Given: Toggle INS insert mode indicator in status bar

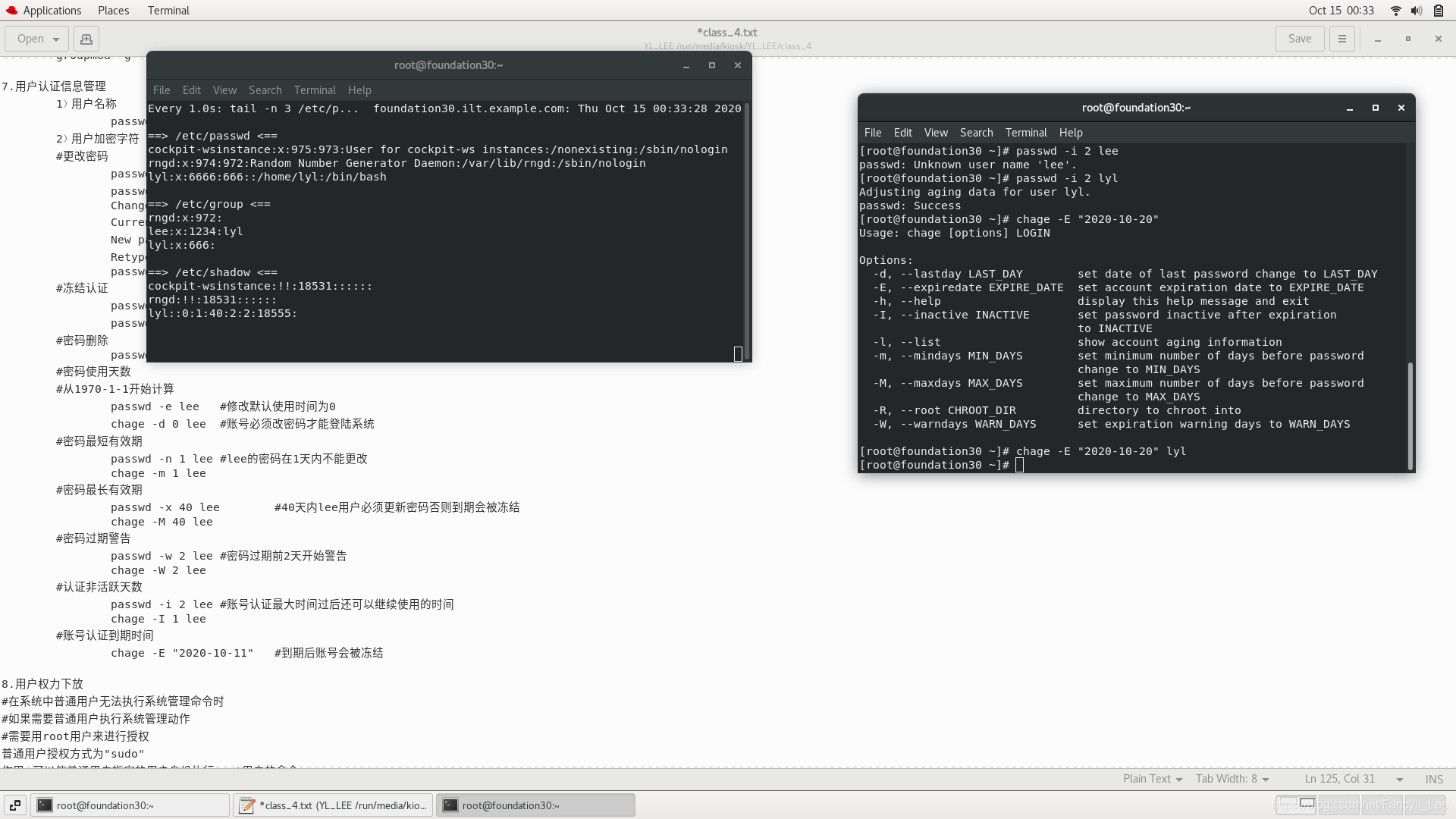Looking at the screenshot, I should pyautogui.click(x=1433, y=779).
